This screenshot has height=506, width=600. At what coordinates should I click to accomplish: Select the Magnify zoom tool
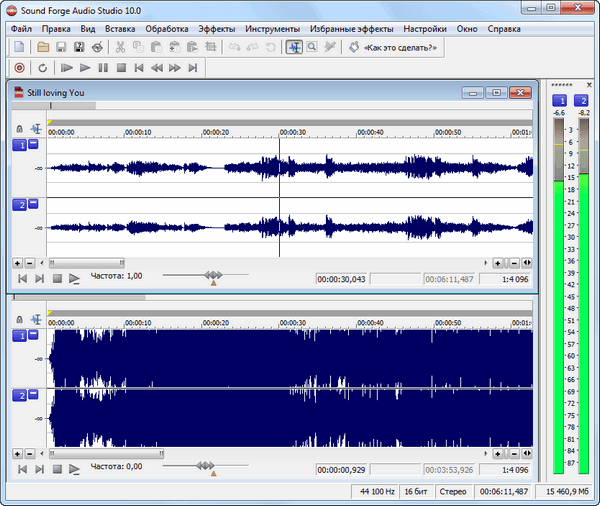click(312, 47)
